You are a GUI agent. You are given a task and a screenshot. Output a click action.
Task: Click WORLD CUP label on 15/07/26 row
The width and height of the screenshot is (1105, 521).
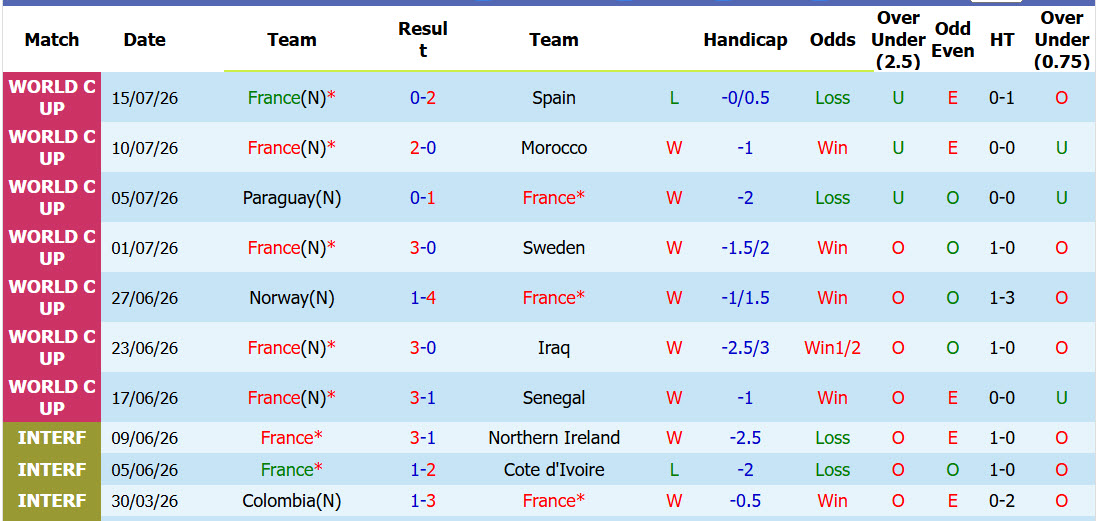coord(52,98)
